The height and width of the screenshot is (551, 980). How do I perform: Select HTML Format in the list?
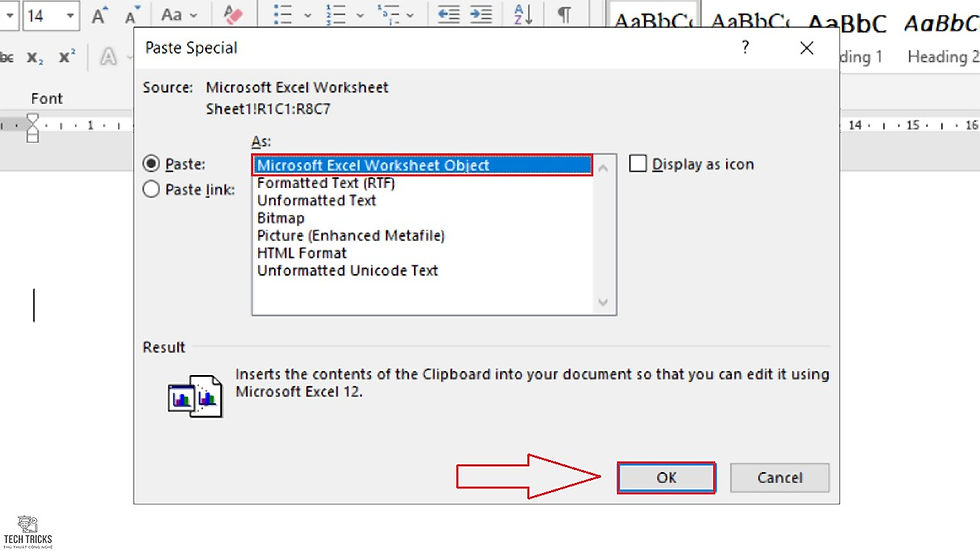point(301,253)
